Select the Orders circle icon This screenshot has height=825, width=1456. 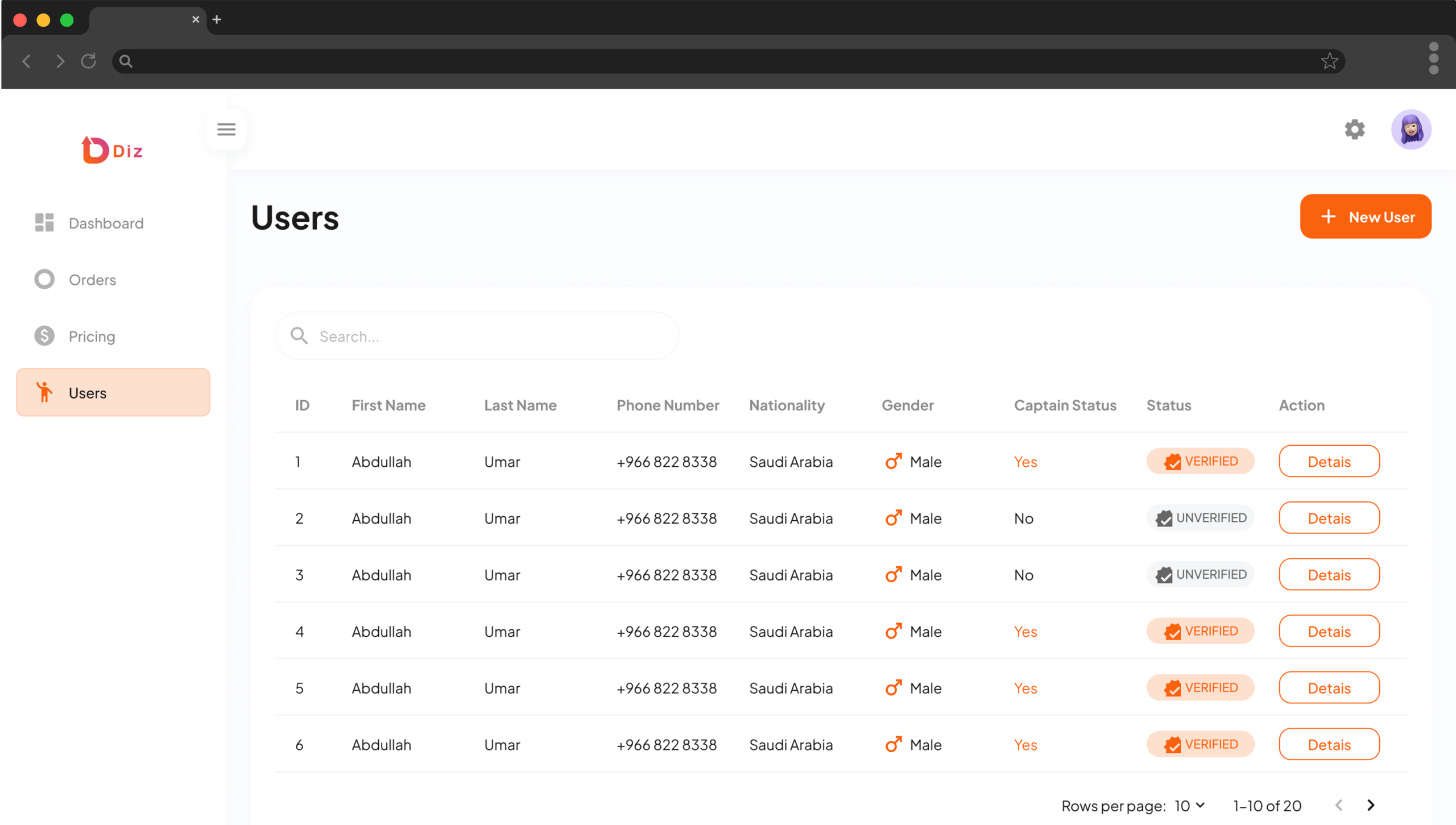(x=43, y=279)
